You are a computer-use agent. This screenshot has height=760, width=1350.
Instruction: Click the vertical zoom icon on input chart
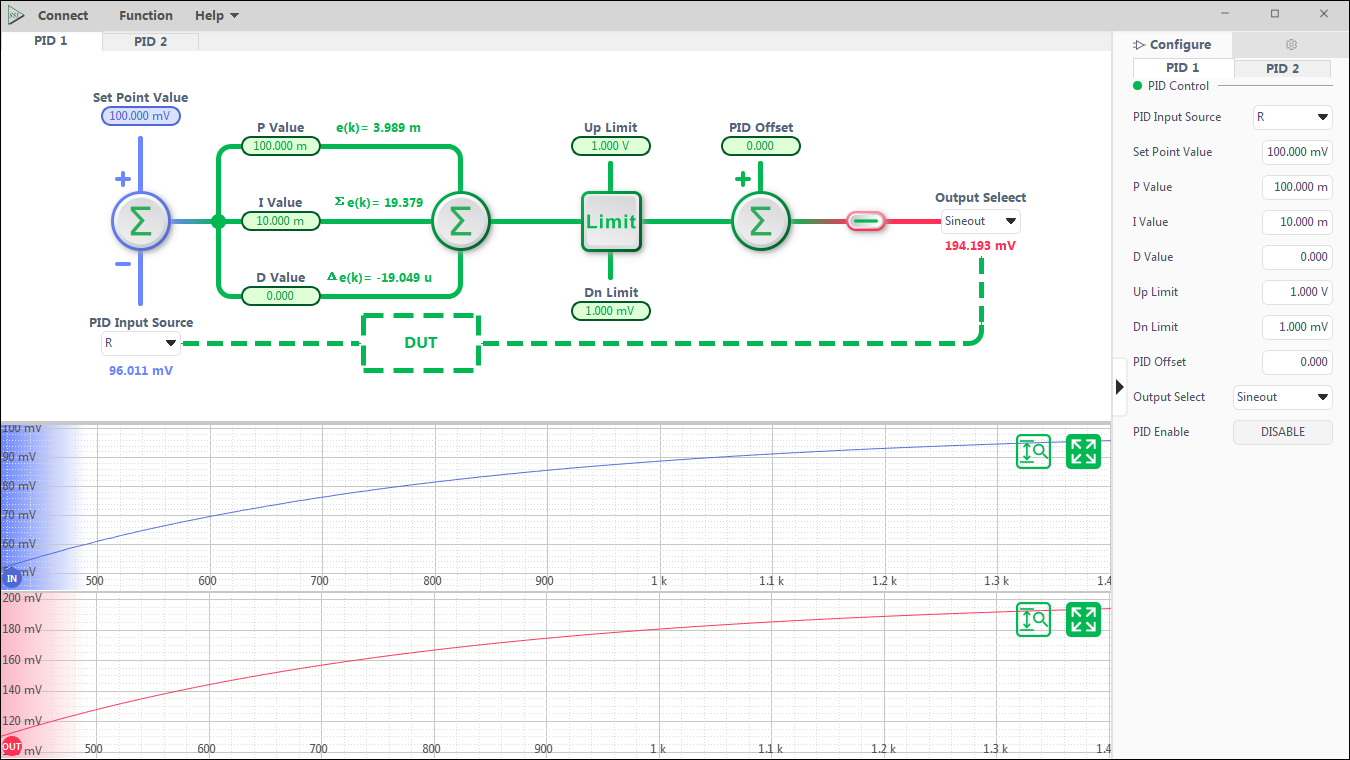(x=1034, y=452)
